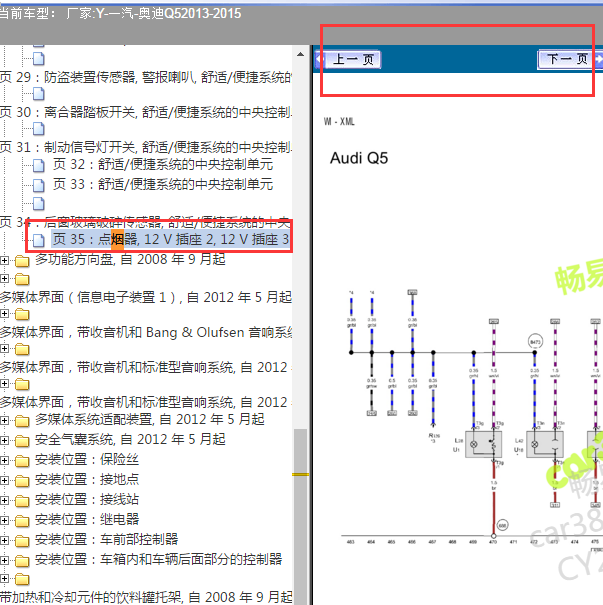Select 页 31：制动信号灯开关 tree entry

146,147
